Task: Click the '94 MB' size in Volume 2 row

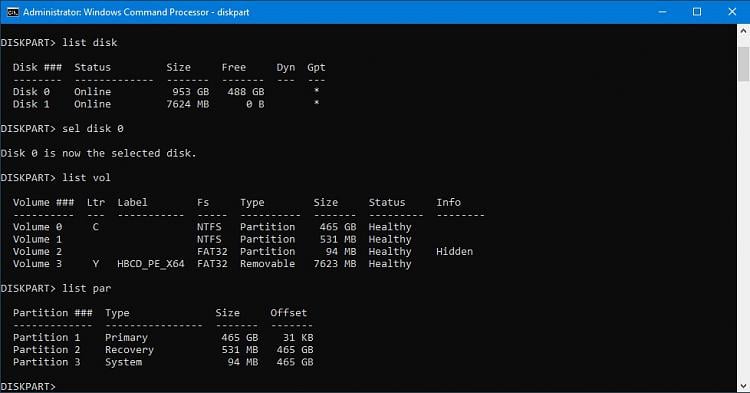Action: pyautogui.click(x=341, y=251)
